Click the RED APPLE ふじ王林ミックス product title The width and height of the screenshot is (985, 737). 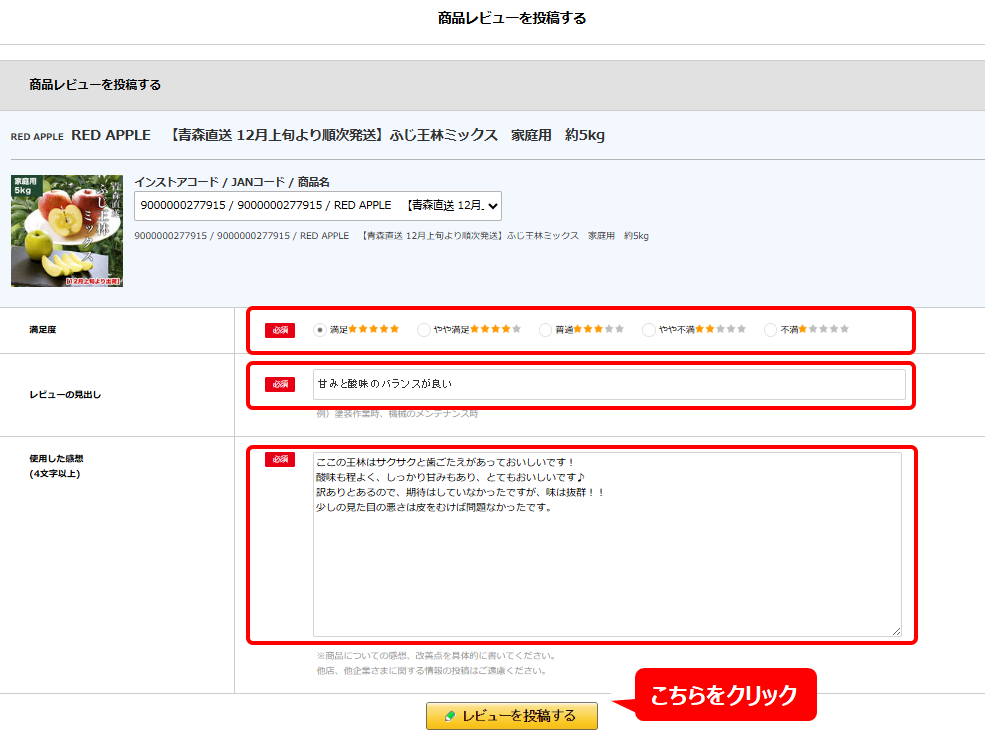coord(338,135)
